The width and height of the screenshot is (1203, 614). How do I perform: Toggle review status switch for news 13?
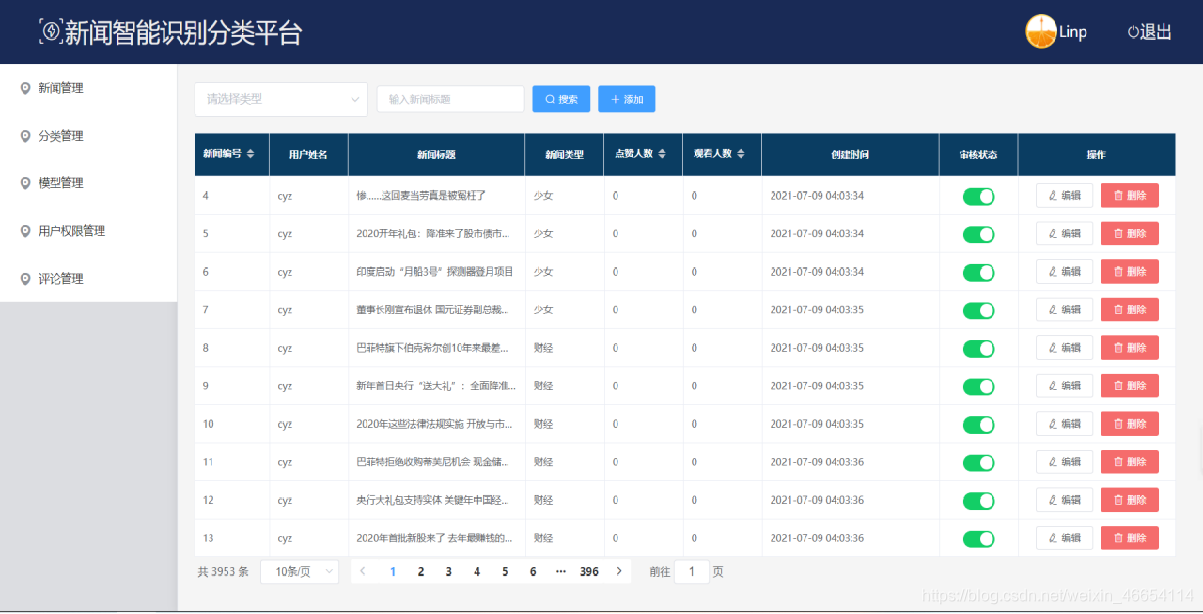point(979,538)
